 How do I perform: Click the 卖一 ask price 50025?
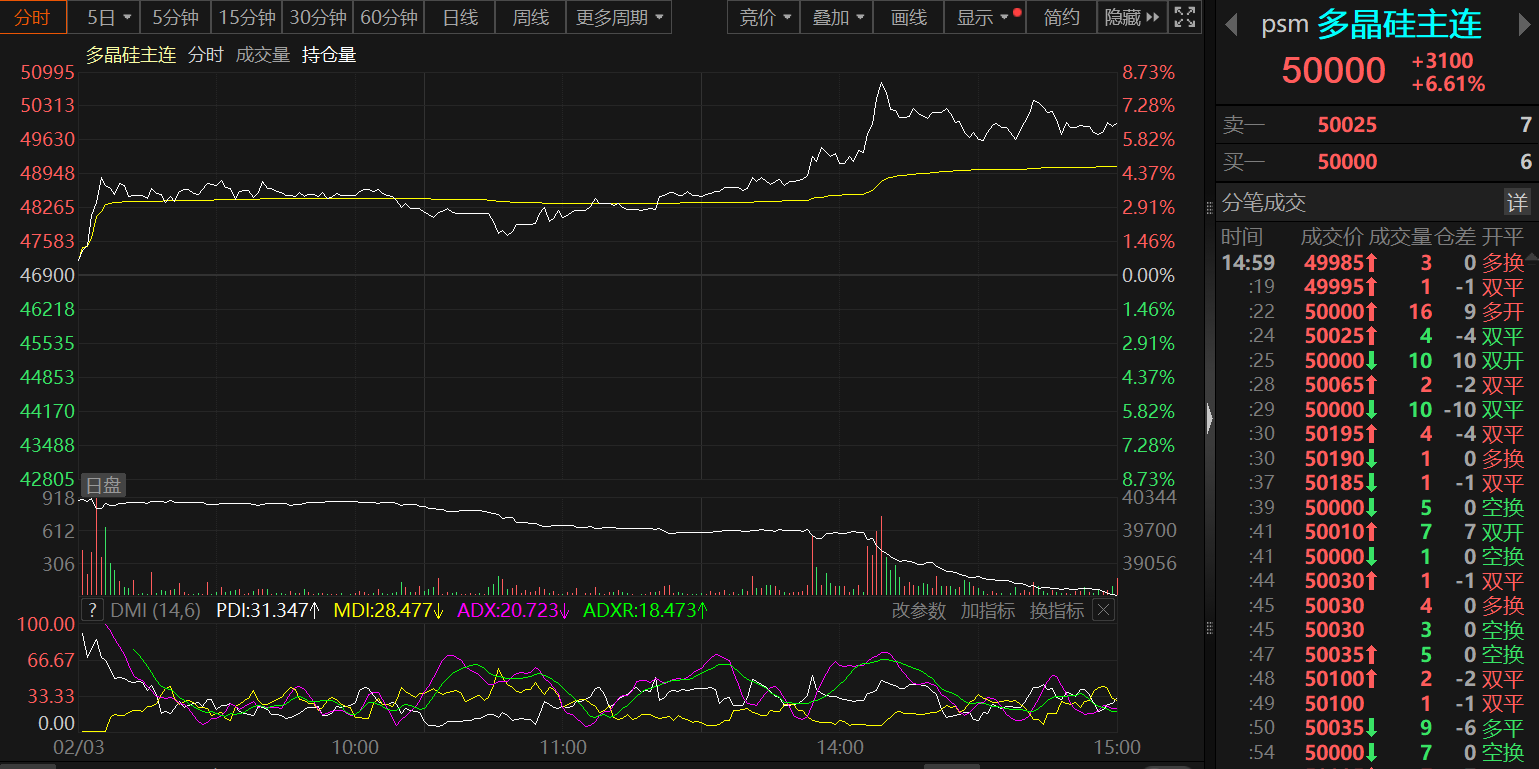click(x=1347, y=125)
